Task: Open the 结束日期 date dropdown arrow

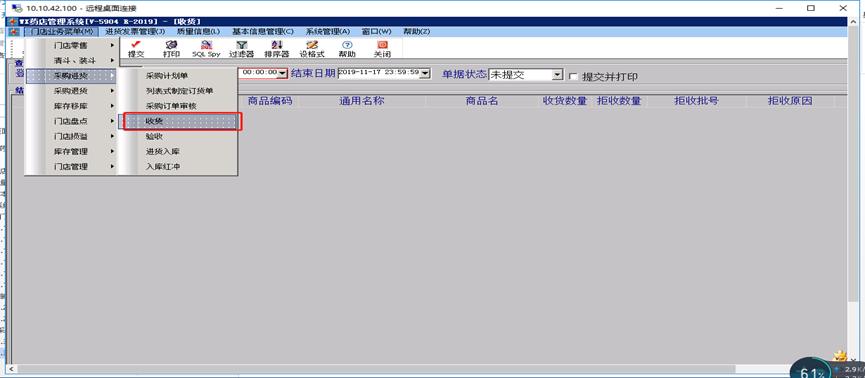Action: click(425, 73)
